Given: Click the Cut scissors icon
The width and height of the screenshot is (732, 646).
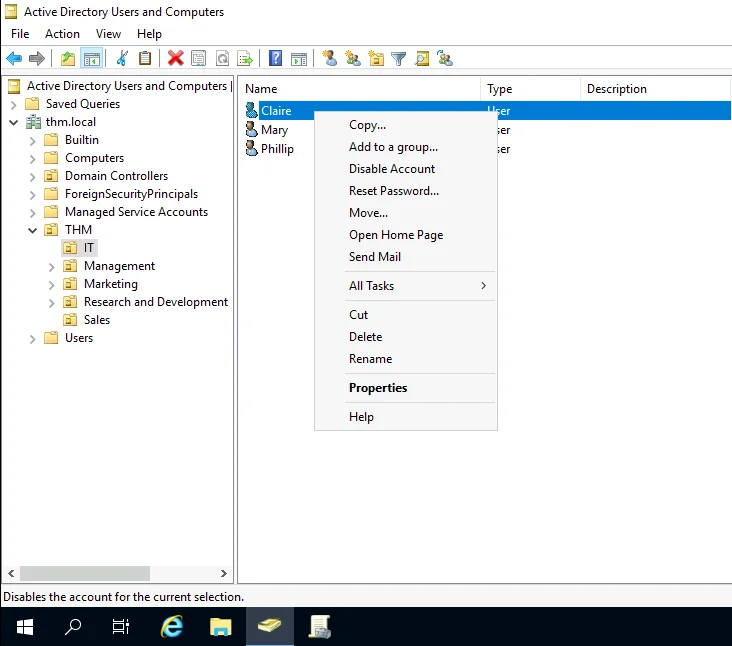Looking at the screenshot, I should 122,58.
